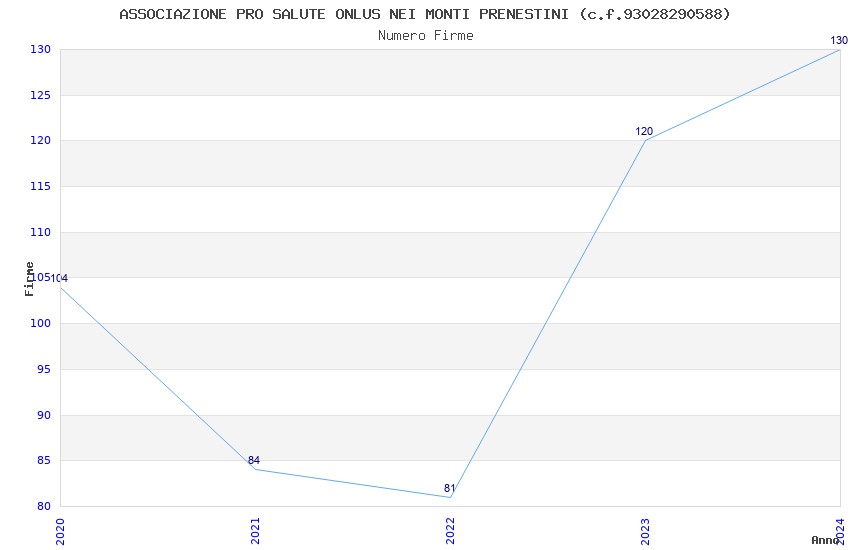The height and width of the screenshot is (550, 850).
Task: Click the data label '120' at 2023
Action: [x=644, y=131]
